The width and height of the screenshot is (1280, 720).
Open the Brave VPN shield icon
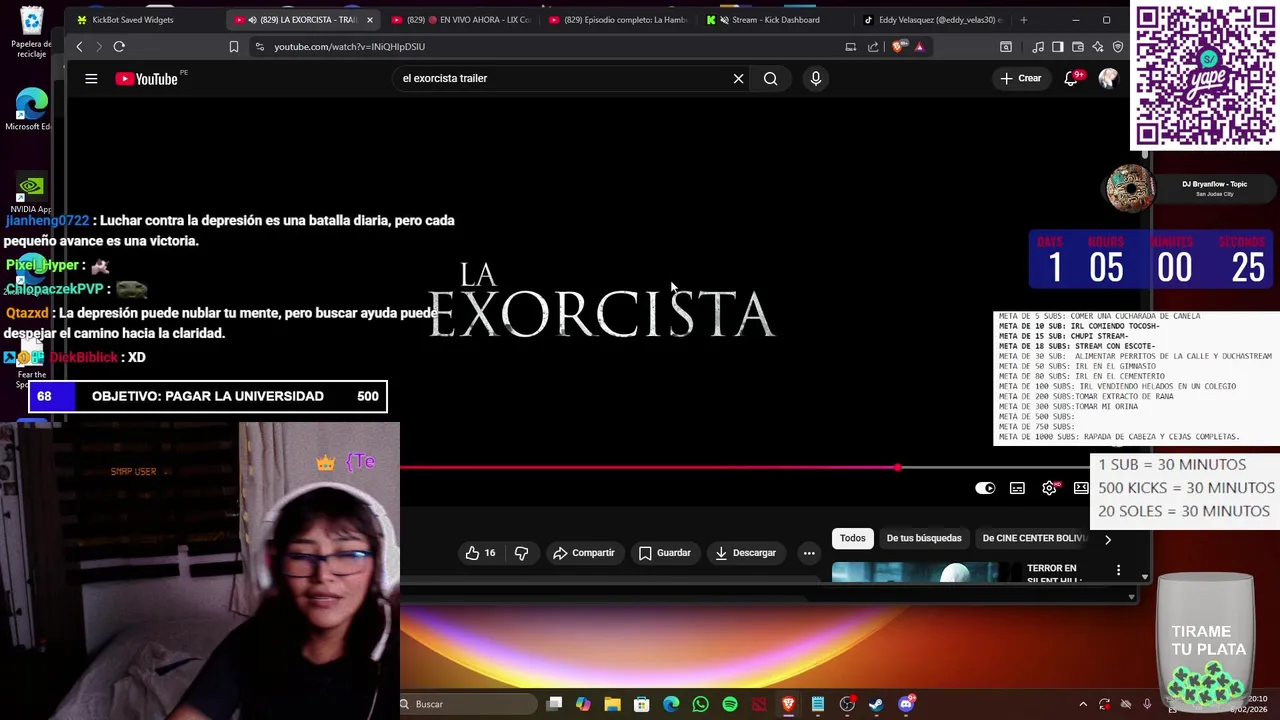pos(1118,46)
